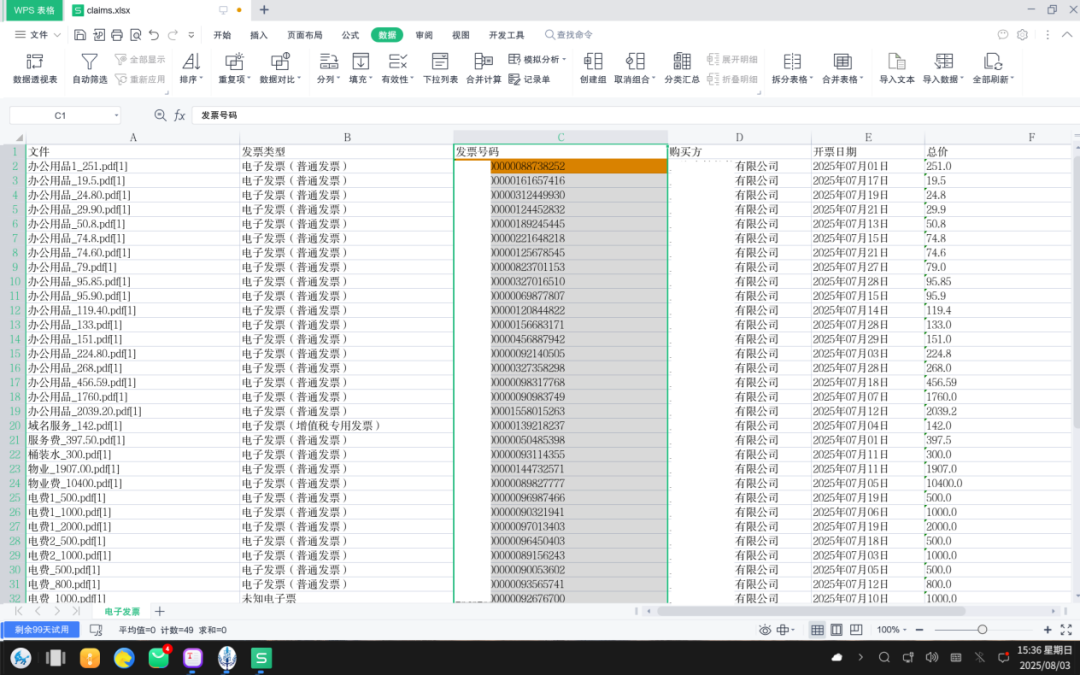
Task: Click Consolidate calculation (合并计算)
Action: coord(484,68)
